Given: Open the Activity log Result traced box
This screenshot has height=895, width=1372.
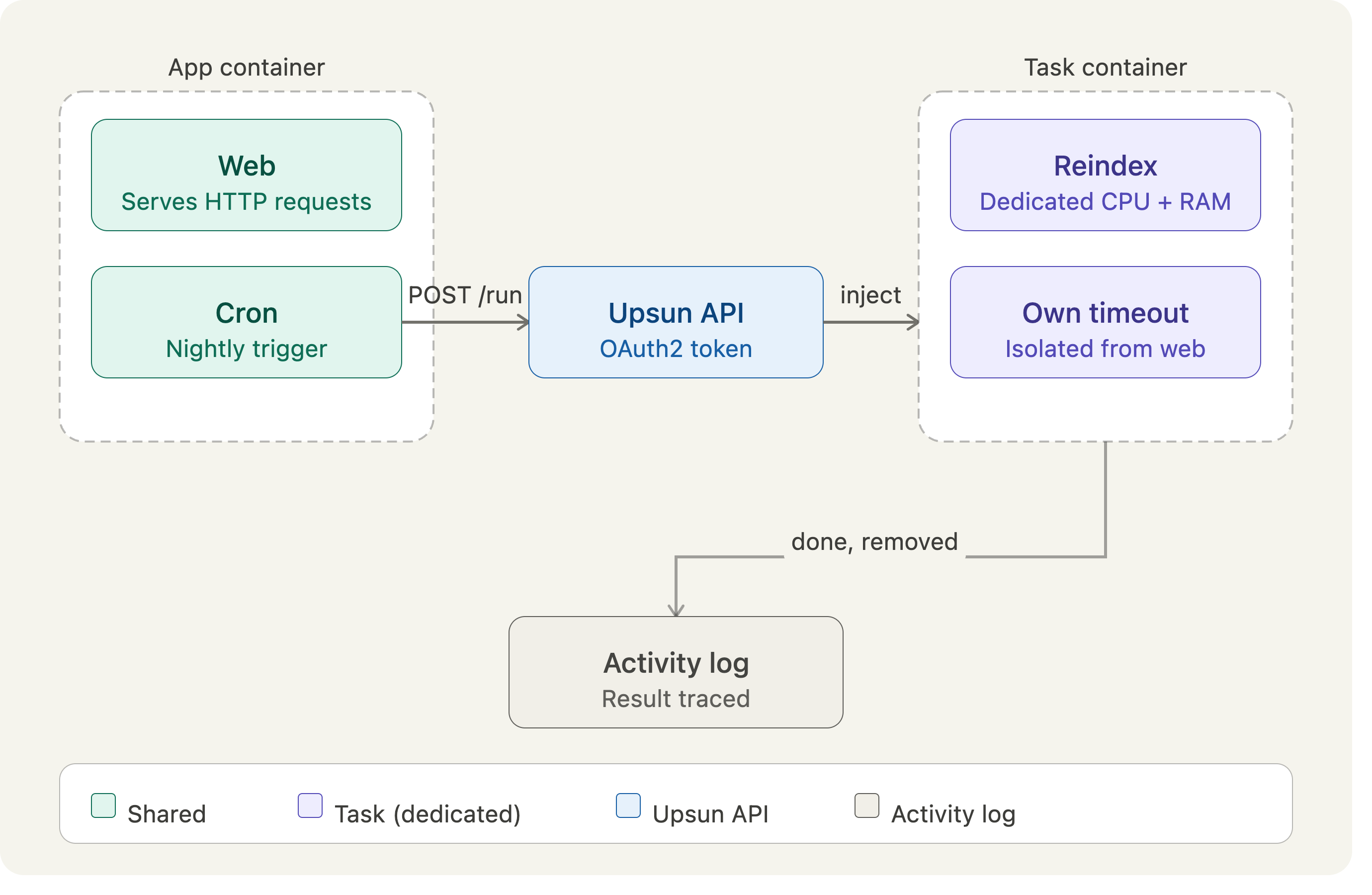Looking at the screenshot, I should [676, 672].
